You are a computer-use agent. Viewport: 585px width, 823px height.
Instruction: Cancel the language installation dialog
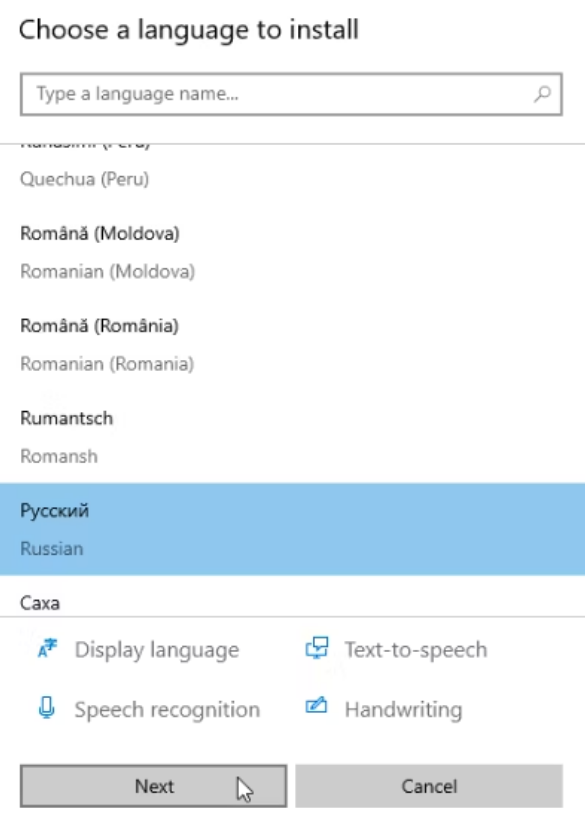tap(429, 786)
